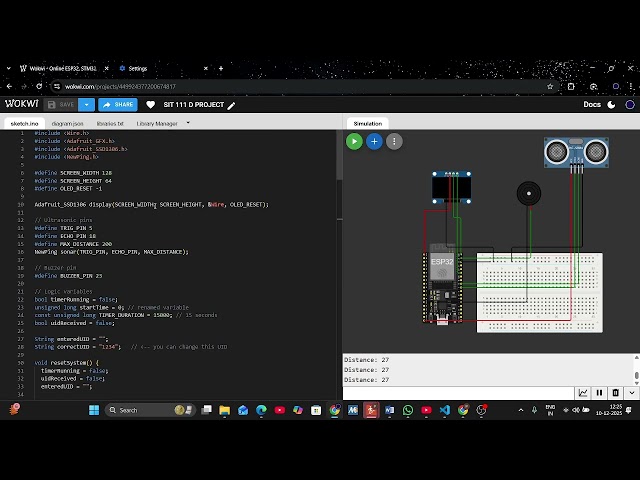Open the serial plotter graph icon

(583, 393)
